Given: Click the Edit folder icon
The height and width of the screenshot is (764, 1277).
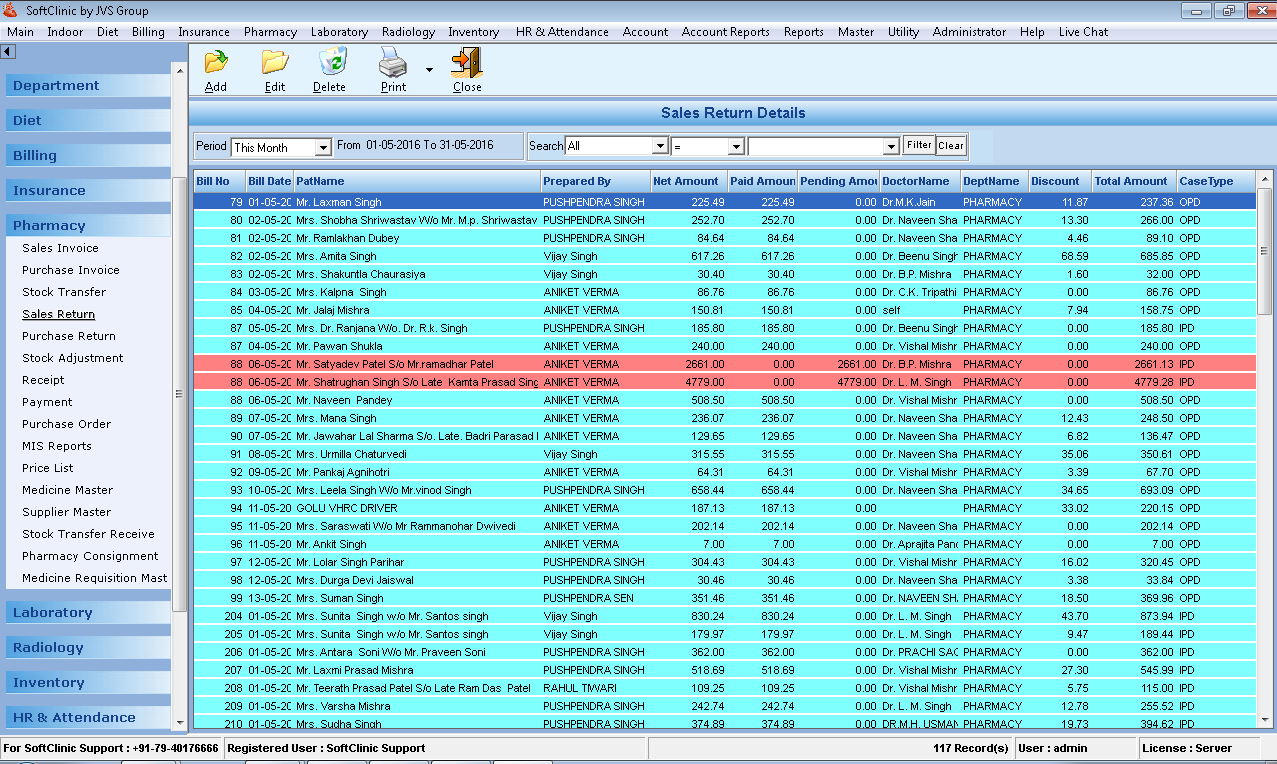Looking at the screenshot, I should pyautogui.click(x=275, y=63).
